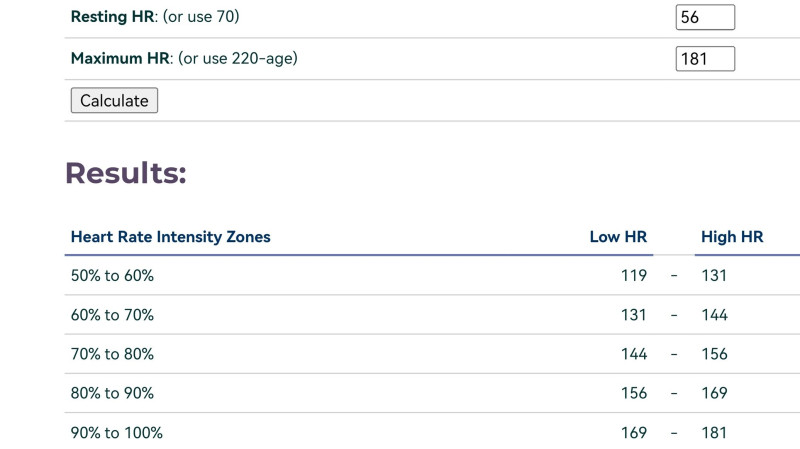Screen dimensions: 800x449
Task: Click low HR value 144 for 70% to 80%
Action: click(x=634, y=354)
